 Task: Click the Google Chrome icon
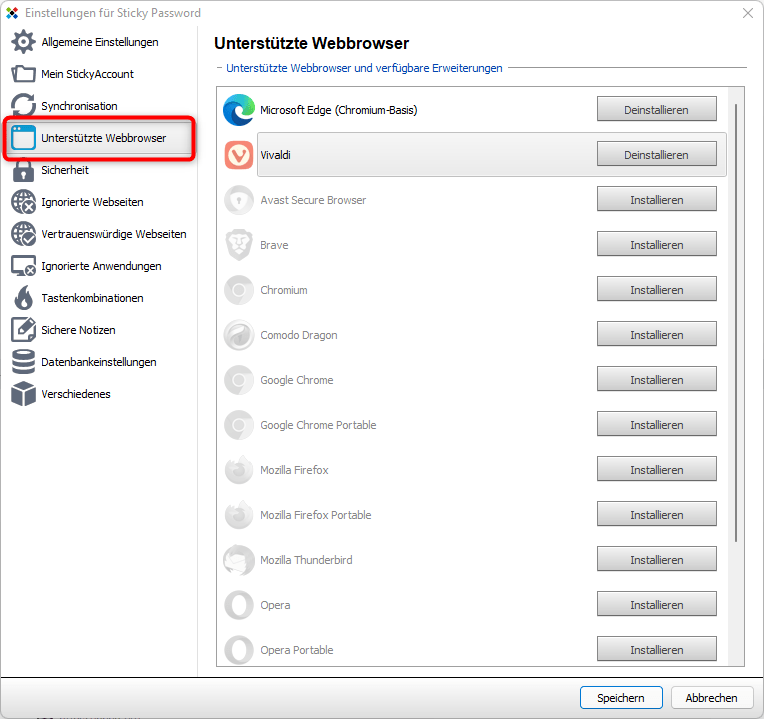click(x=239, y=380)
